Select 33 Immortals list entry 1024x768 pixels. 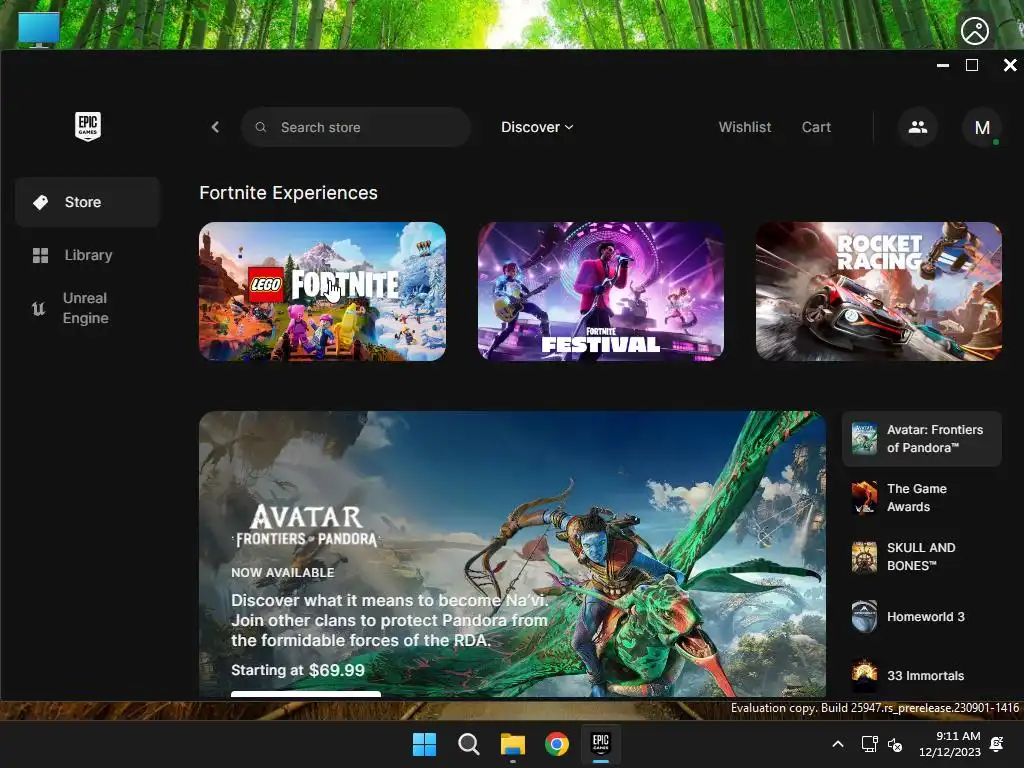[x=922, y=675]
